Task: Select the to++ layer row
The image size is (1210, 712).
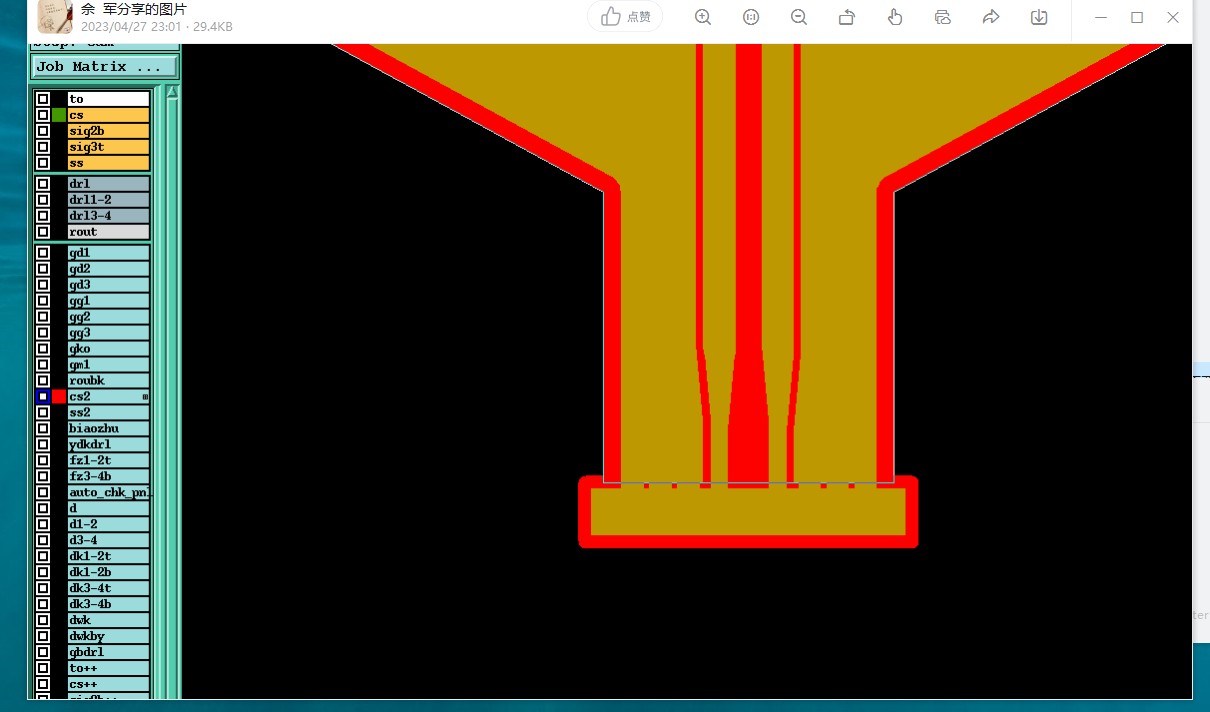Action: [109, 668]
